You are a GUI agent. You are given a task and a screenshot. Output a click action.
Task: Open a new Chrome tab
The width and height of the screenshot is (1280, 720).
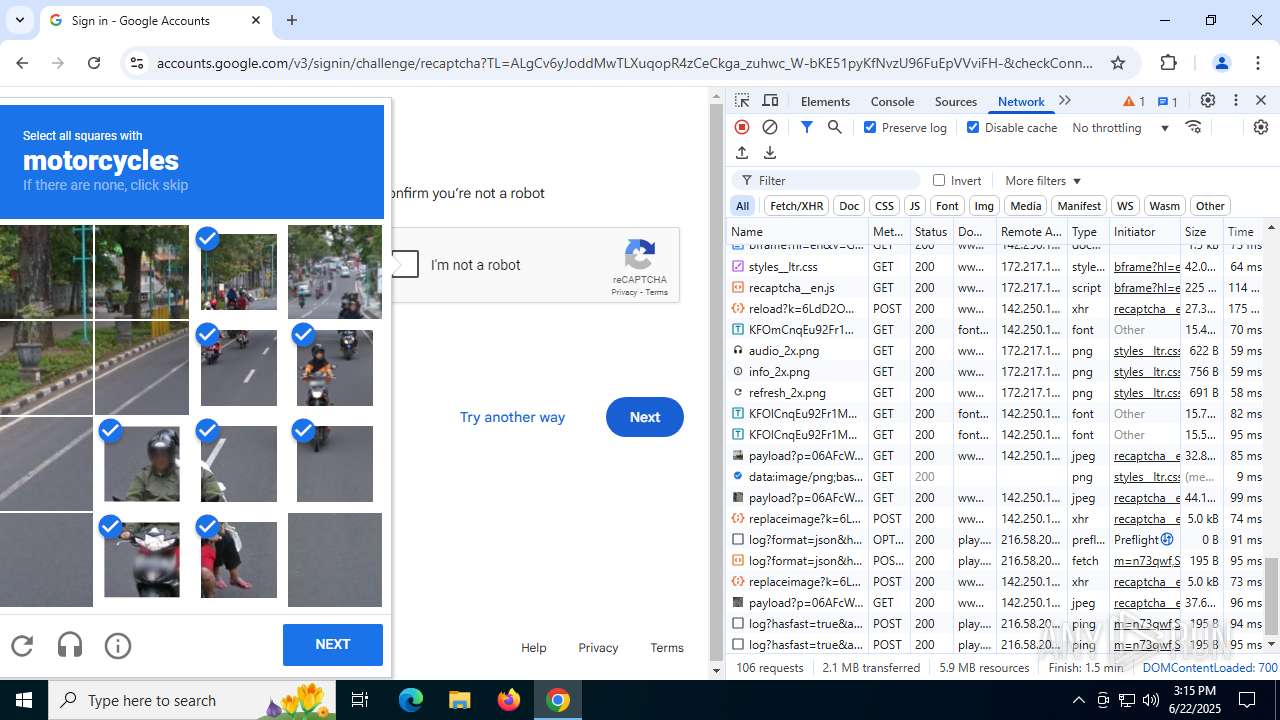(x=292, y=20)
